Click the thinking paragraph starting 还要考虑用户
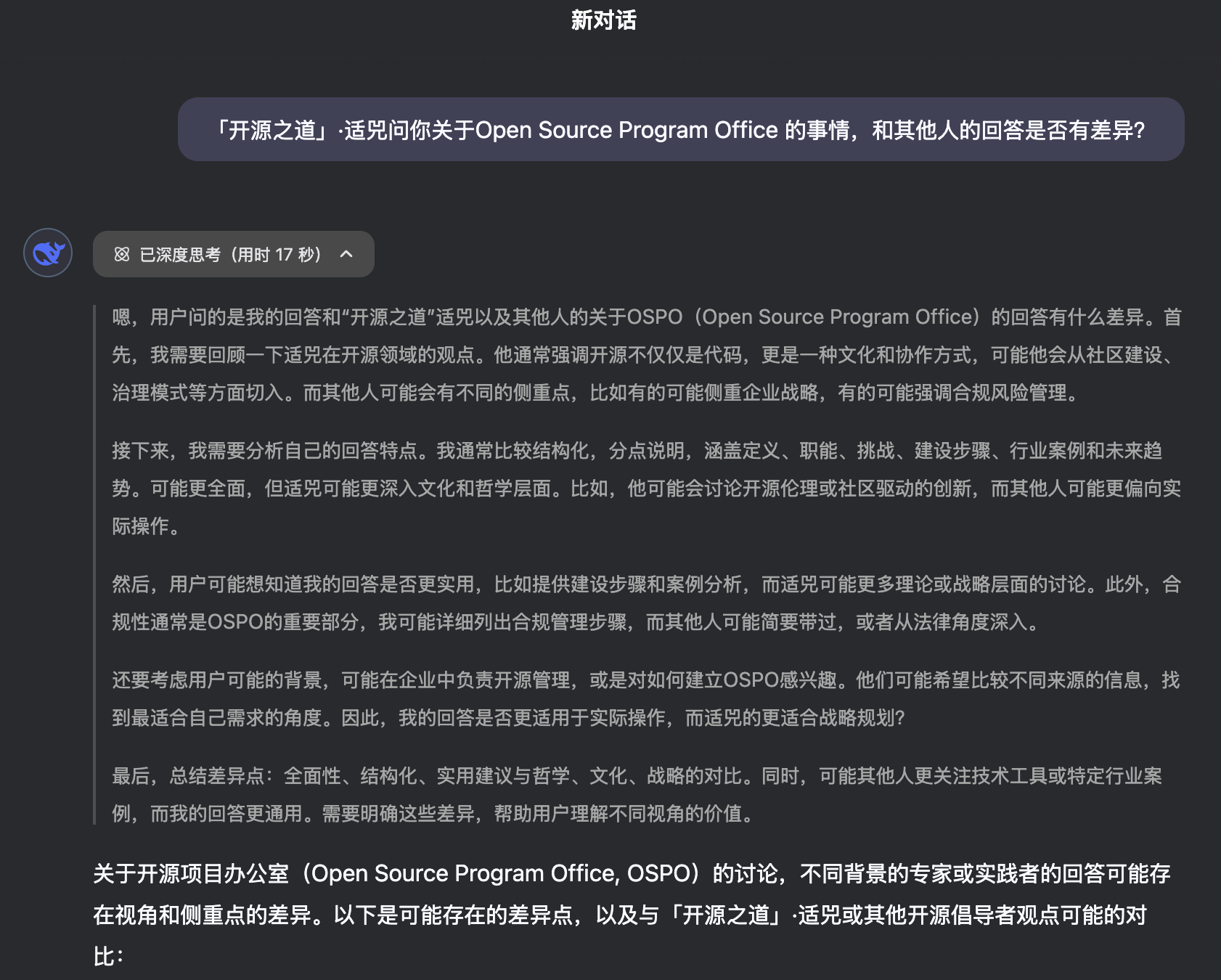 point(646,698)
